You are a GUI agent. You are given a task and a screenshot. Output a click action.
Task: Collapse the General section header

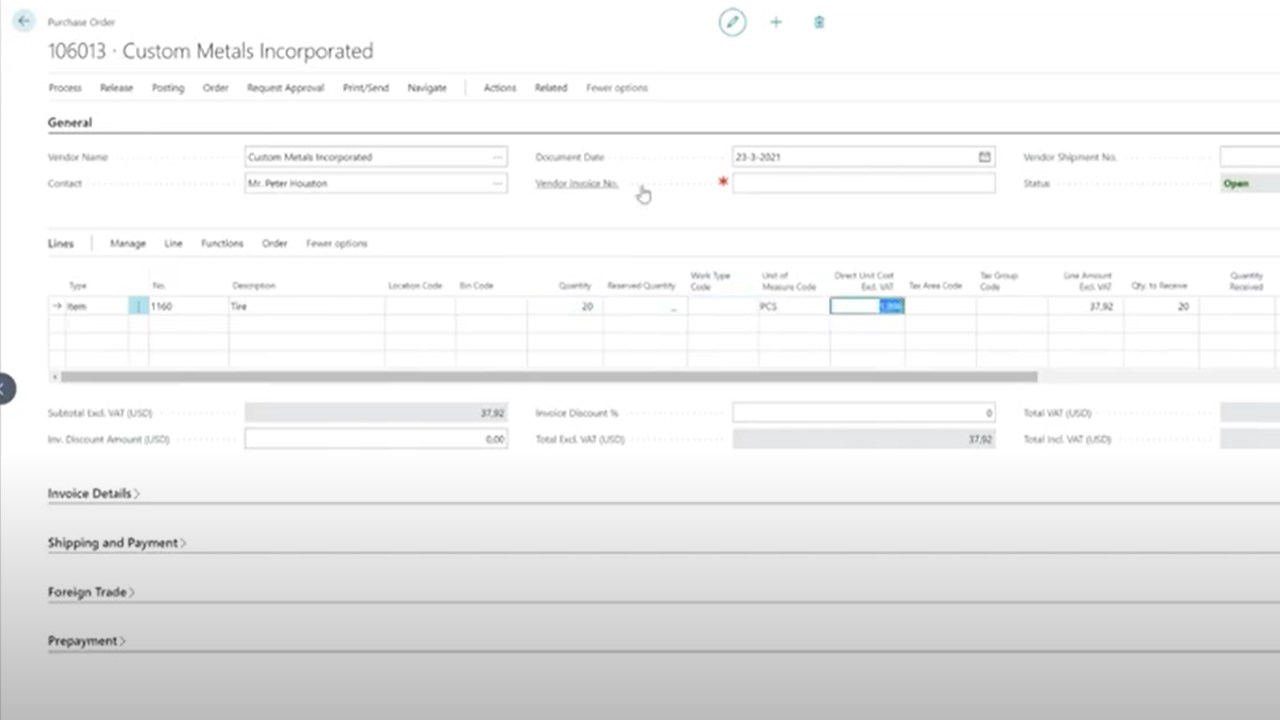(70, 122)
